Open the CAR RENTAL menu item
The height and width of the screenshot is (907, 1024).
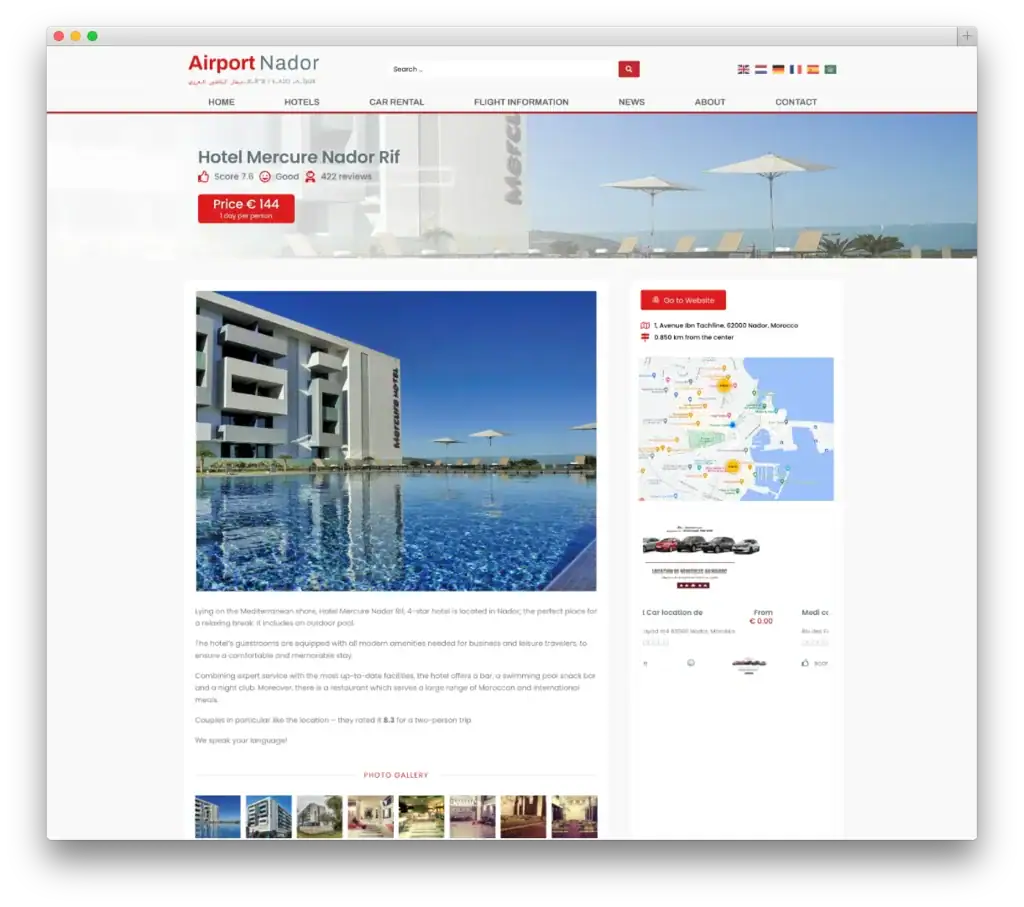(x=396, y=102)
